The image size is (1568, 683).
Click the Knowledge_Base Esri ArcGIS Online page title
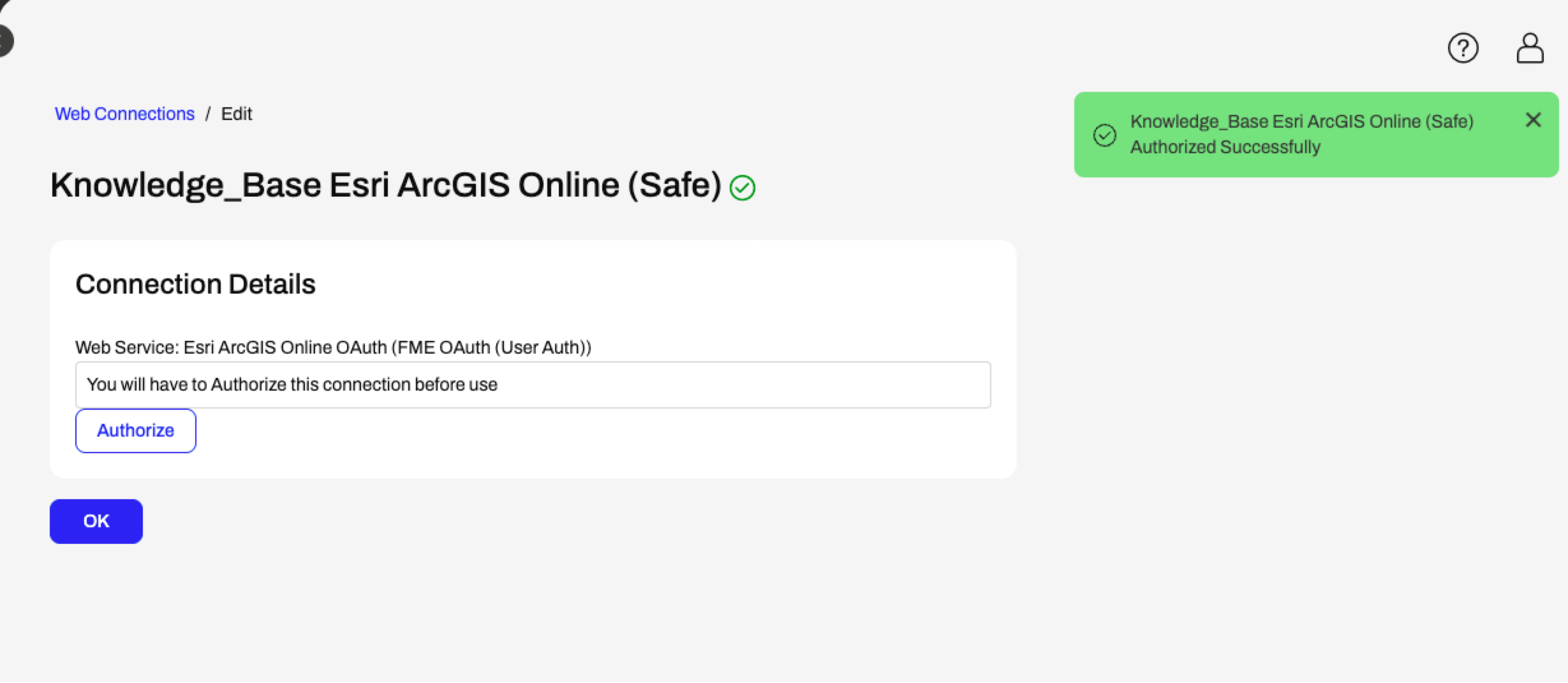386,185
